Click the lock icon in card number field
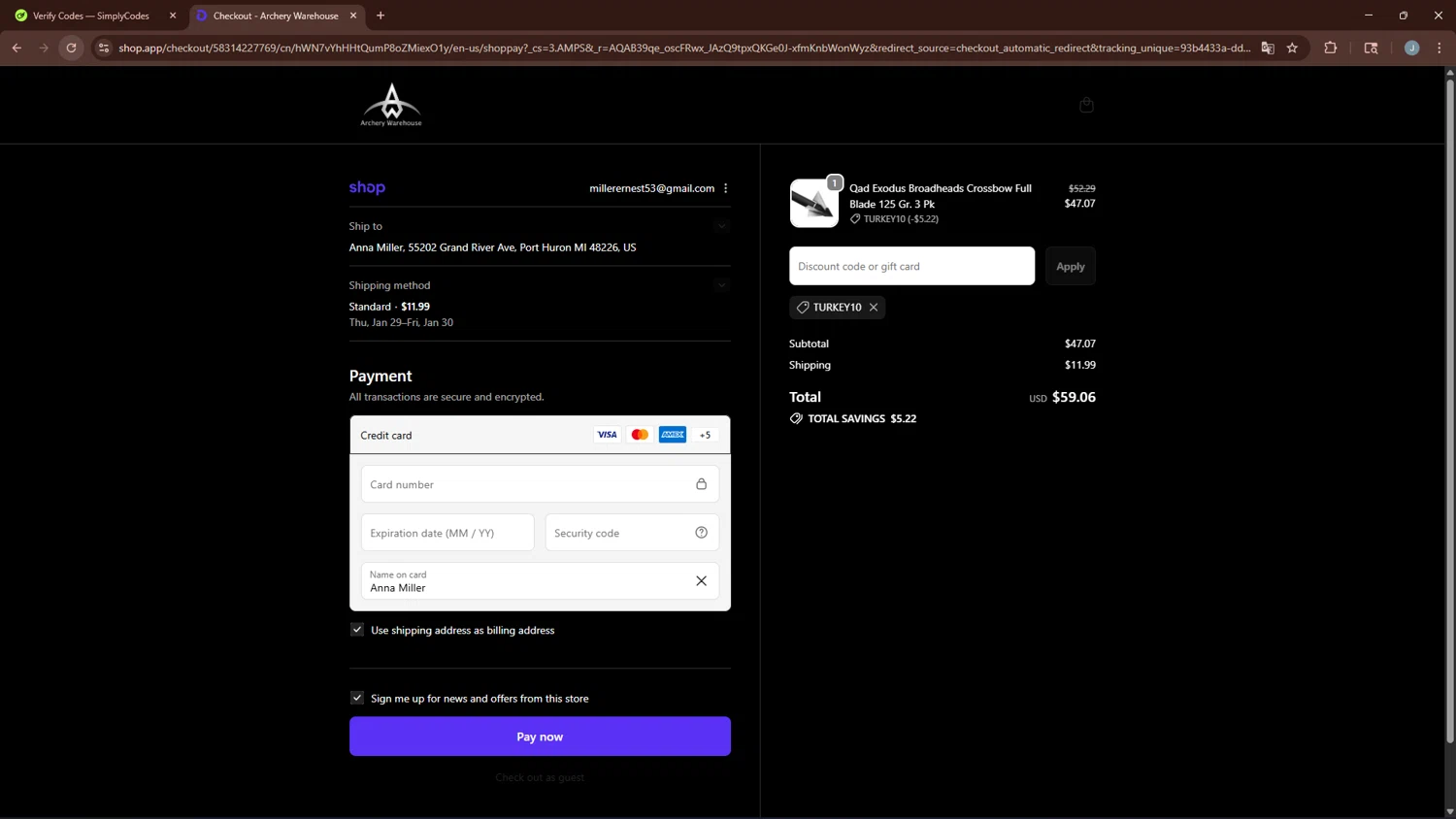The width and height of the screenshot is (1456, 819). point(701,484)
